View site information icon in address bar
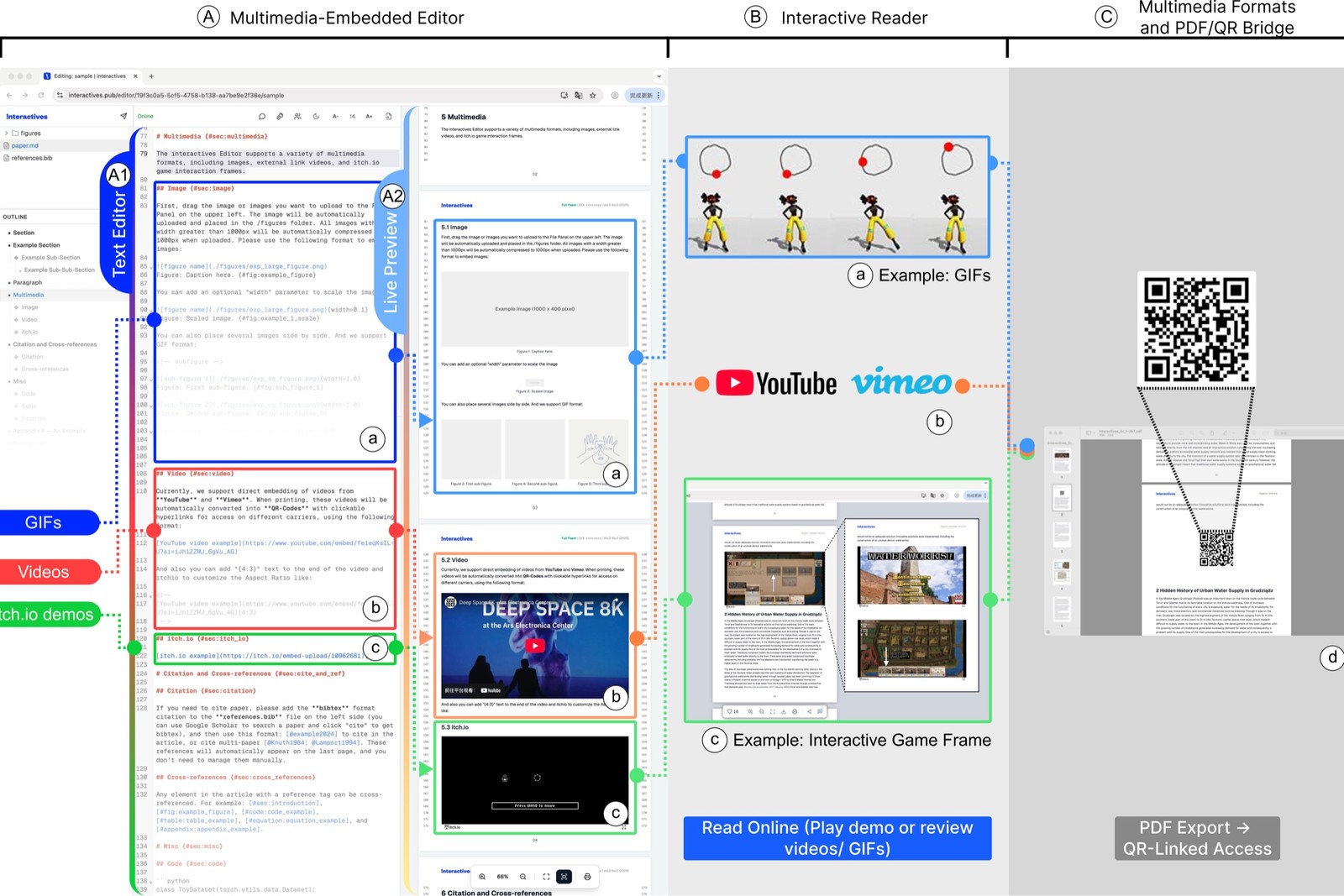 [x=60, y=95]
